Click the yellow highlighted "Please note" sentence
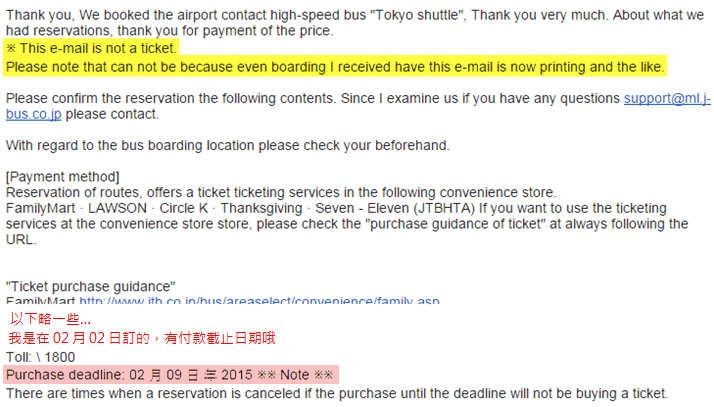This screenshot has height=407, width=714. tap(335, 67)
